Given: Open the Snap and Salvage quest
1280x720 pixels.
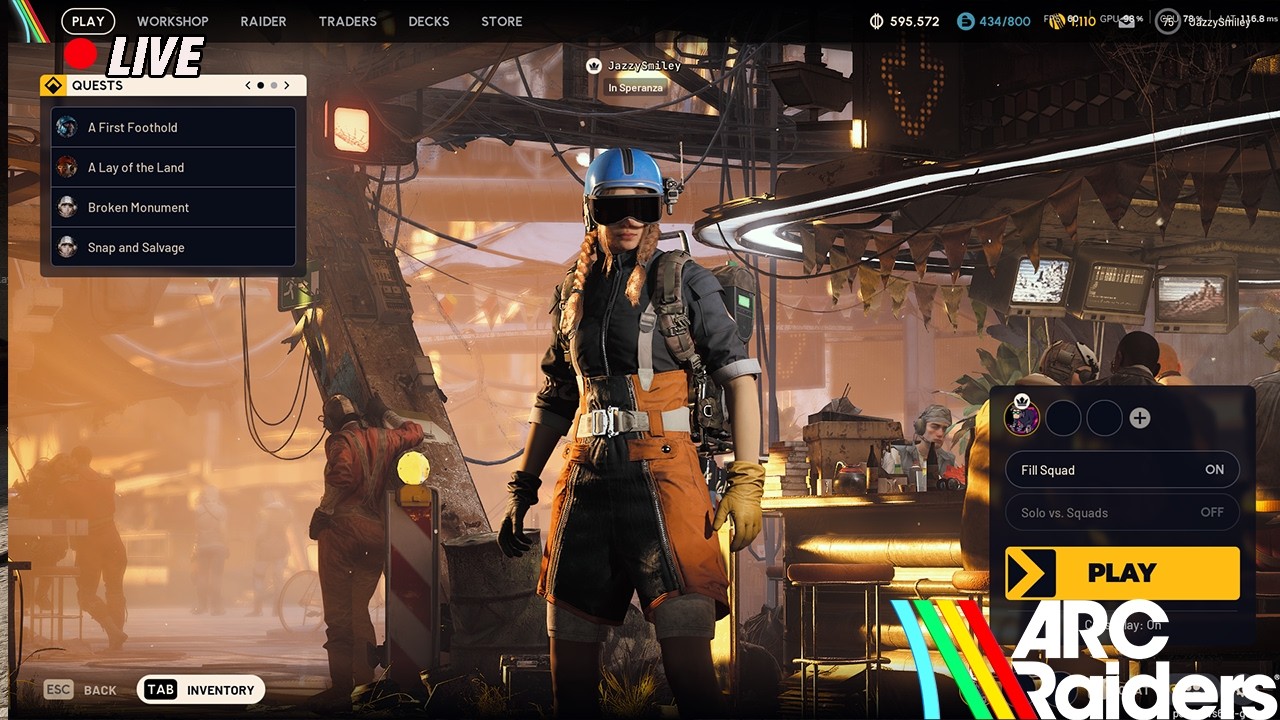Looking at the screenshot, I should pyautogui.click(x=173, y=247).
